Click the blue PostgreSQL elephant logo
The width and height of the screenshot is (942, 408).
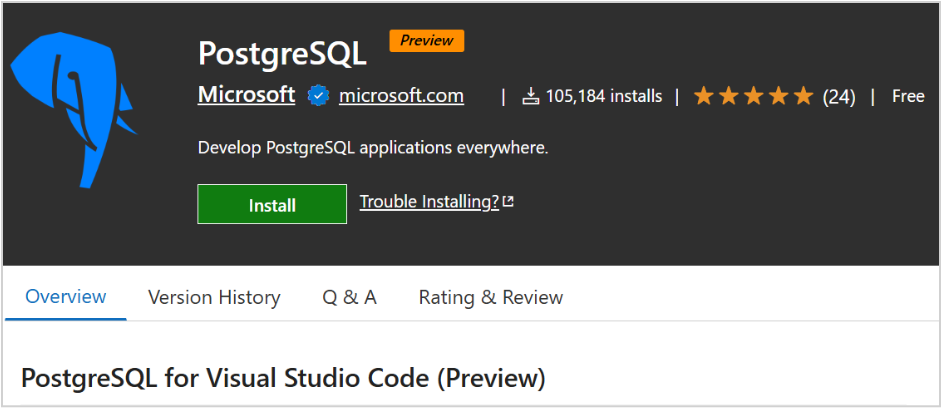(x=74, y=111)
